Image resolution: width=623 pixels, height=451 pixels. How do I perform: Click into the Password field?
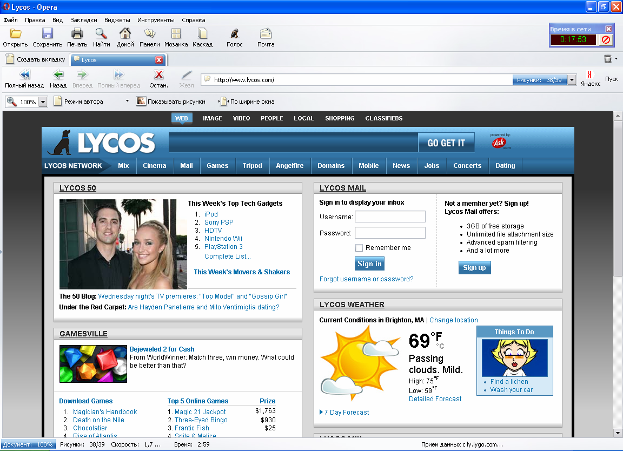tap(390, 233)
